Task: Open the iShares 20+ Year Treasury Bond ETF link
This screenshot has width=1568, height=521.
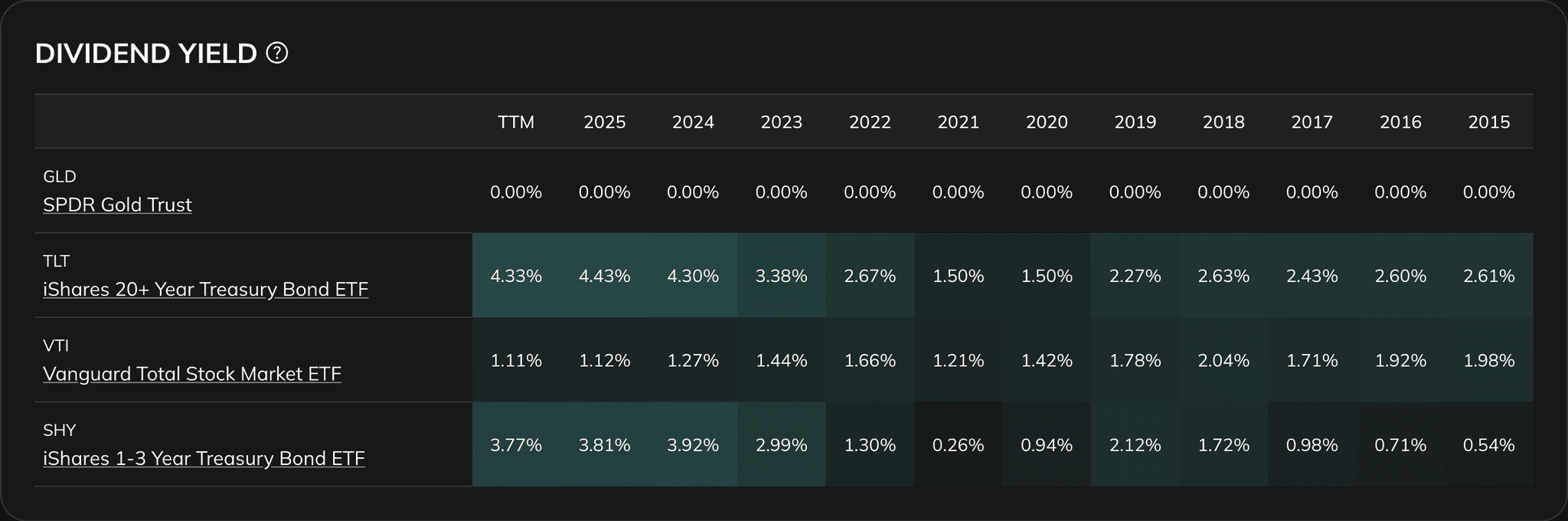Action: [204, 290]
